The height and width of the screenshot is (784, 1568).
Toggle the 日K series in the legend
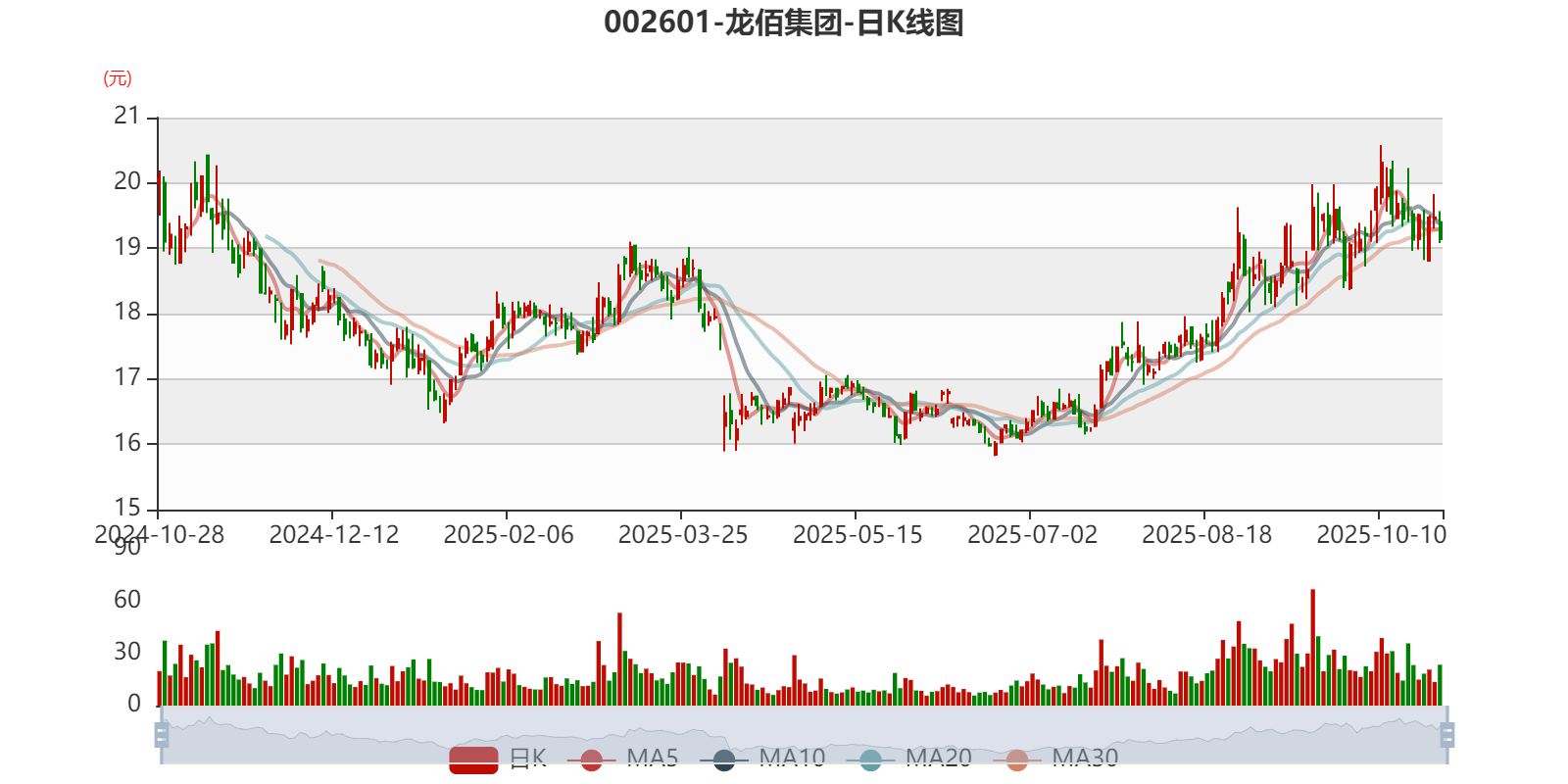[498, 759]
